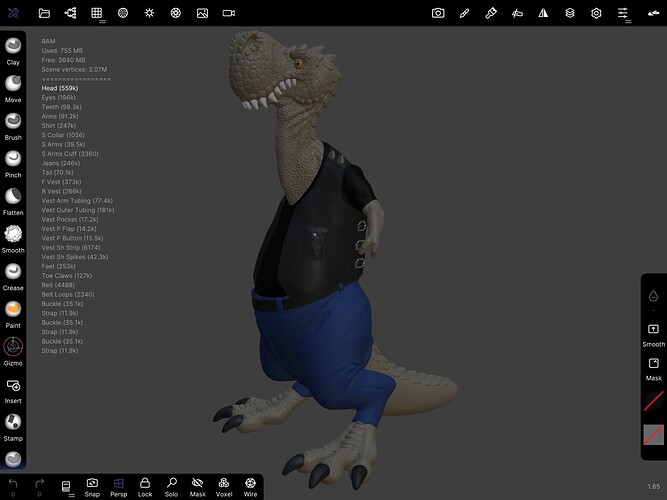667x500 pixels.
Task: Open the Settings gear menu
Action: coord(596,13)
